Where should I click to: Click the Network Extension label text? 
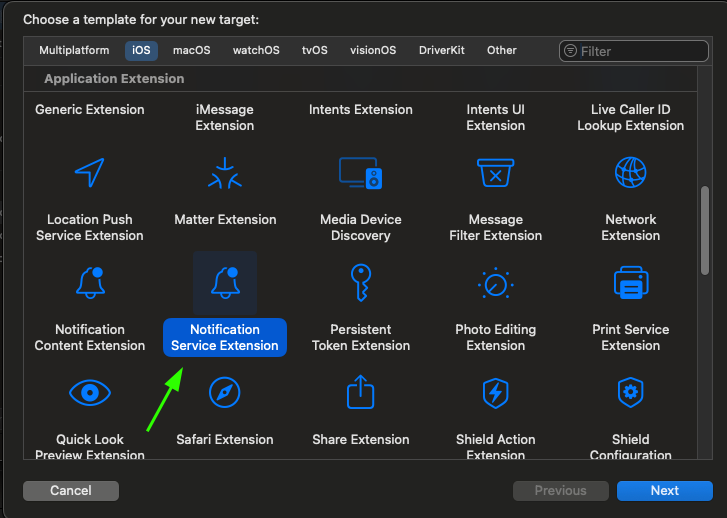(631, 227)
